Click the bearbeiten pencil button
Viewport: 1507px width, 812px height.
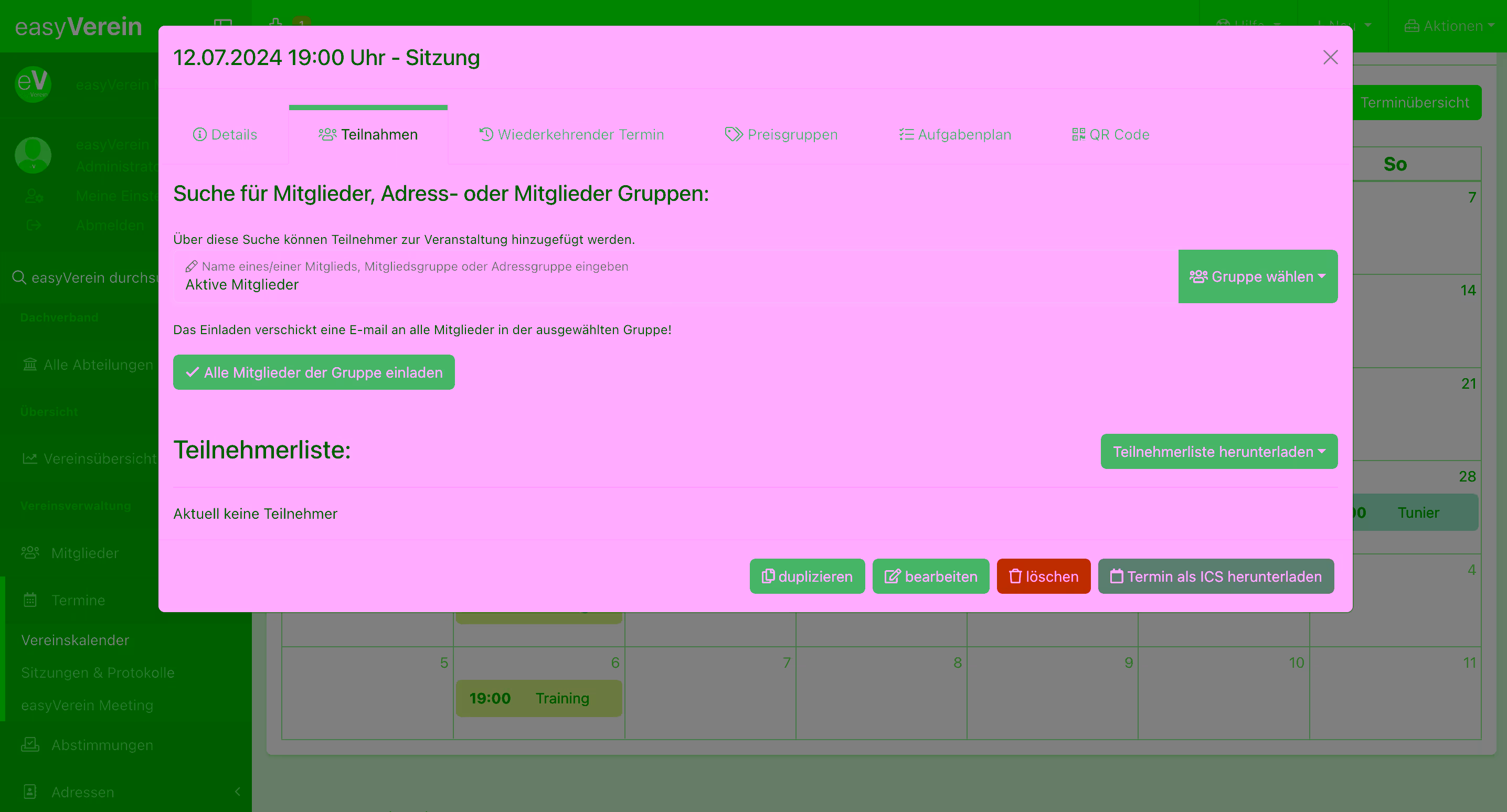(x=930, y=576)
